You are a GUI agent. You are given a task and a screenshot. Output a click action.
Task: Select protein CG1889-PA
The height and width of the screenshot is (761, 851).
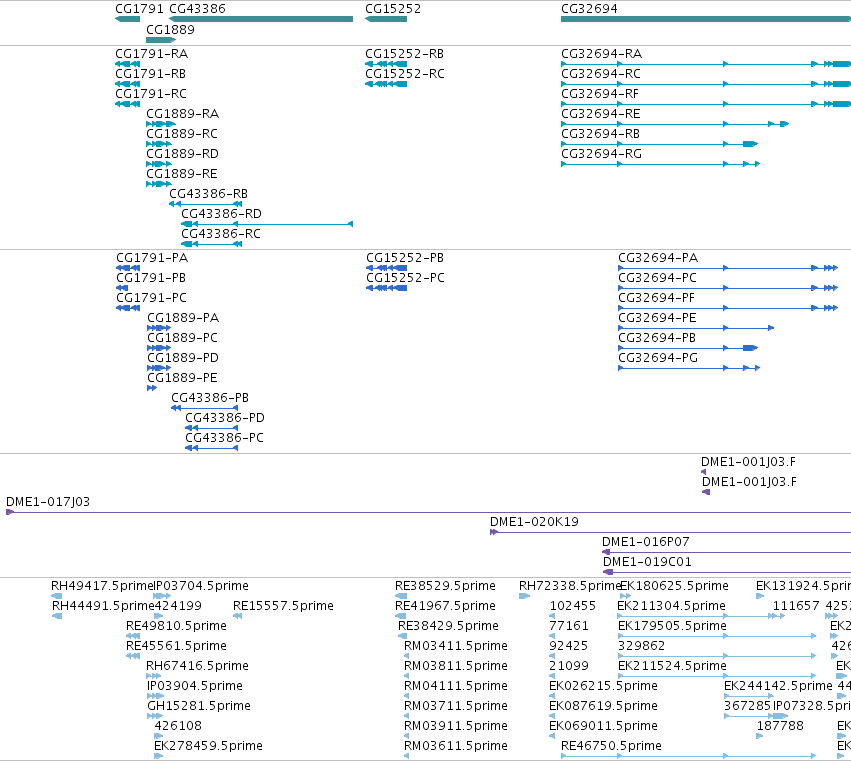click(183, 318)
